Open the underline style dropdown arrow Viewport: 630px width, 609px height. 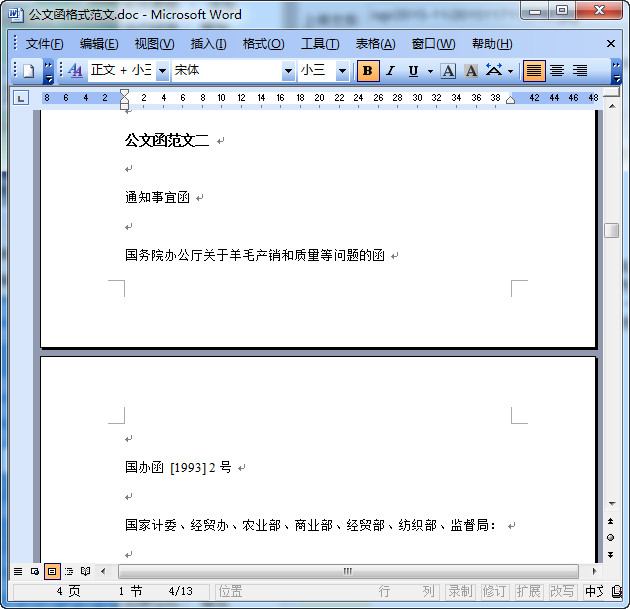pyautogui.click(x=430, y=72)
